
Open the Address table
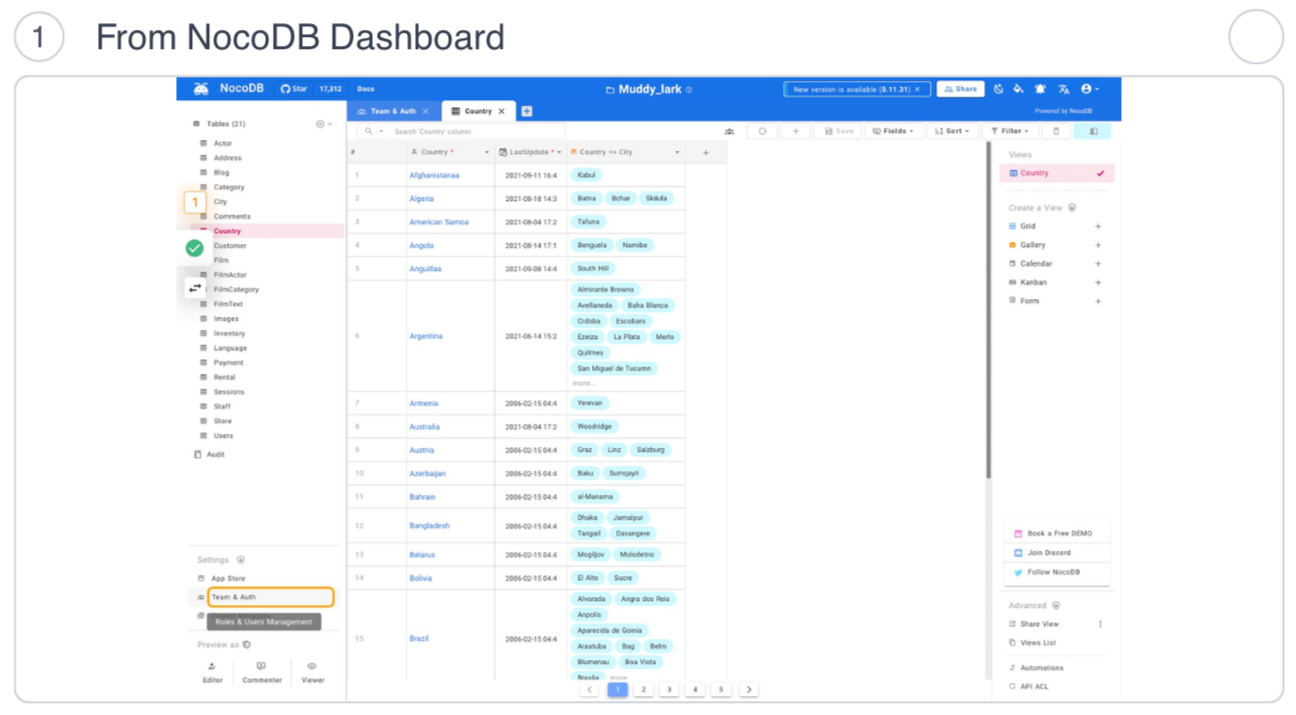[x=227, y=158]
